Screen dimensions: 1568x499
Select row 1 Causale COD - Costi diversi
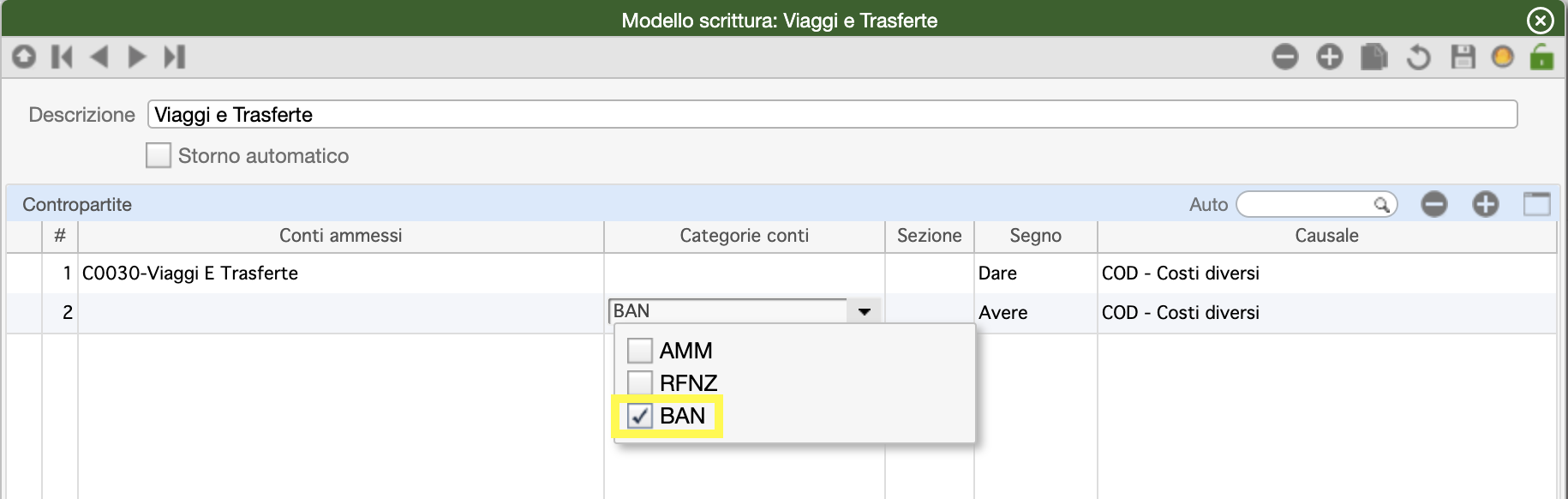click(1326, 274)
